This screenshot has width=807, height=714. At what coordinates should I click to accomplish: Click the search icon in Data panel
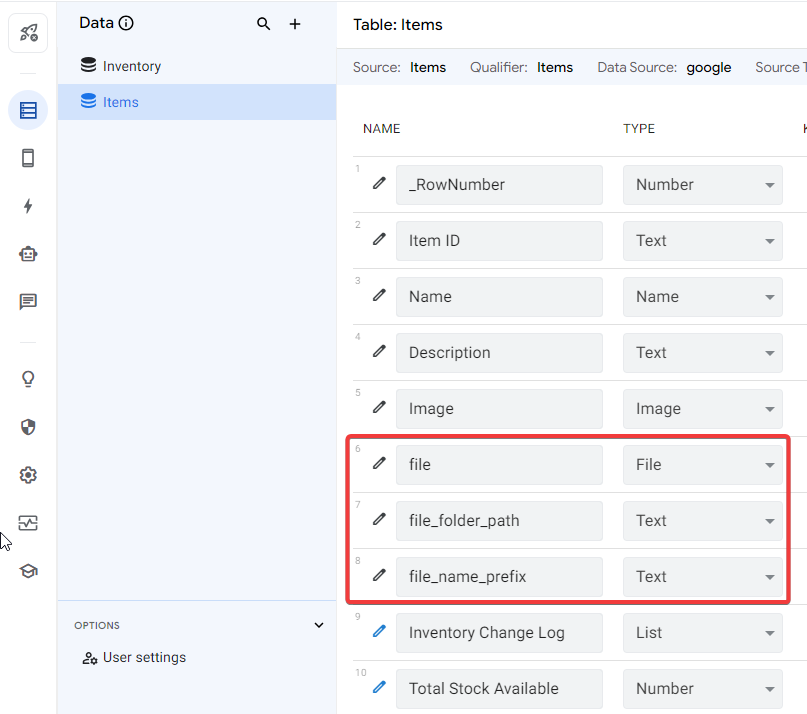point(264,24)
